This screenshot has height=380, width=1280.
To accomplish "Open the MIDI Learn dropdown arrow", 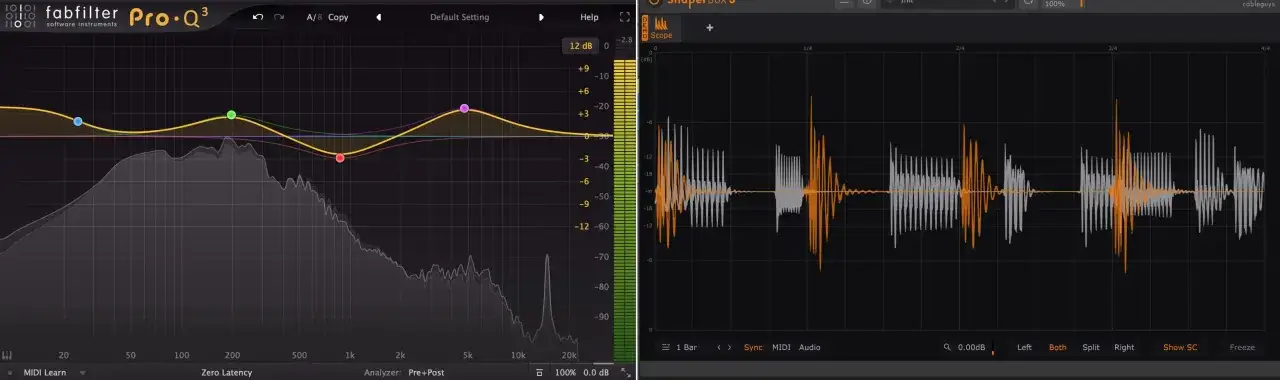I will click(x=82, y=373).
